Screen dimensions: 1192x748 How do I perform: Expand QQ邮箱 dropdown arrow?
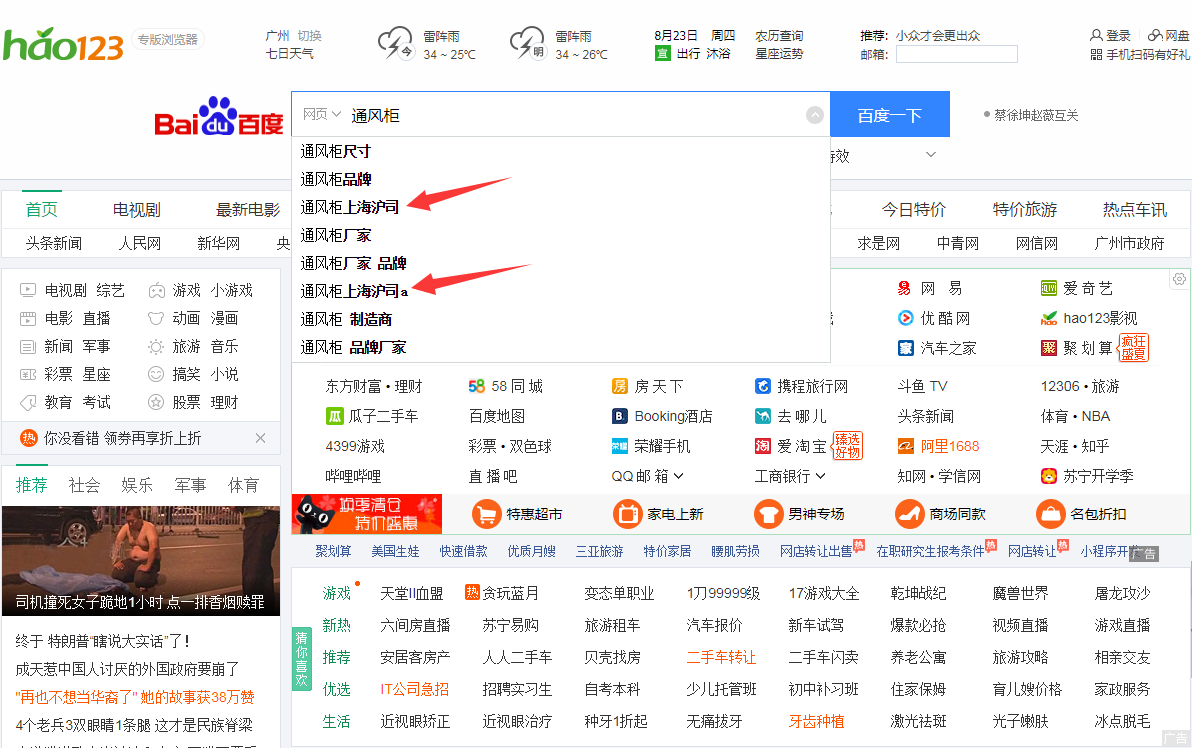click(x=679, y=476)
